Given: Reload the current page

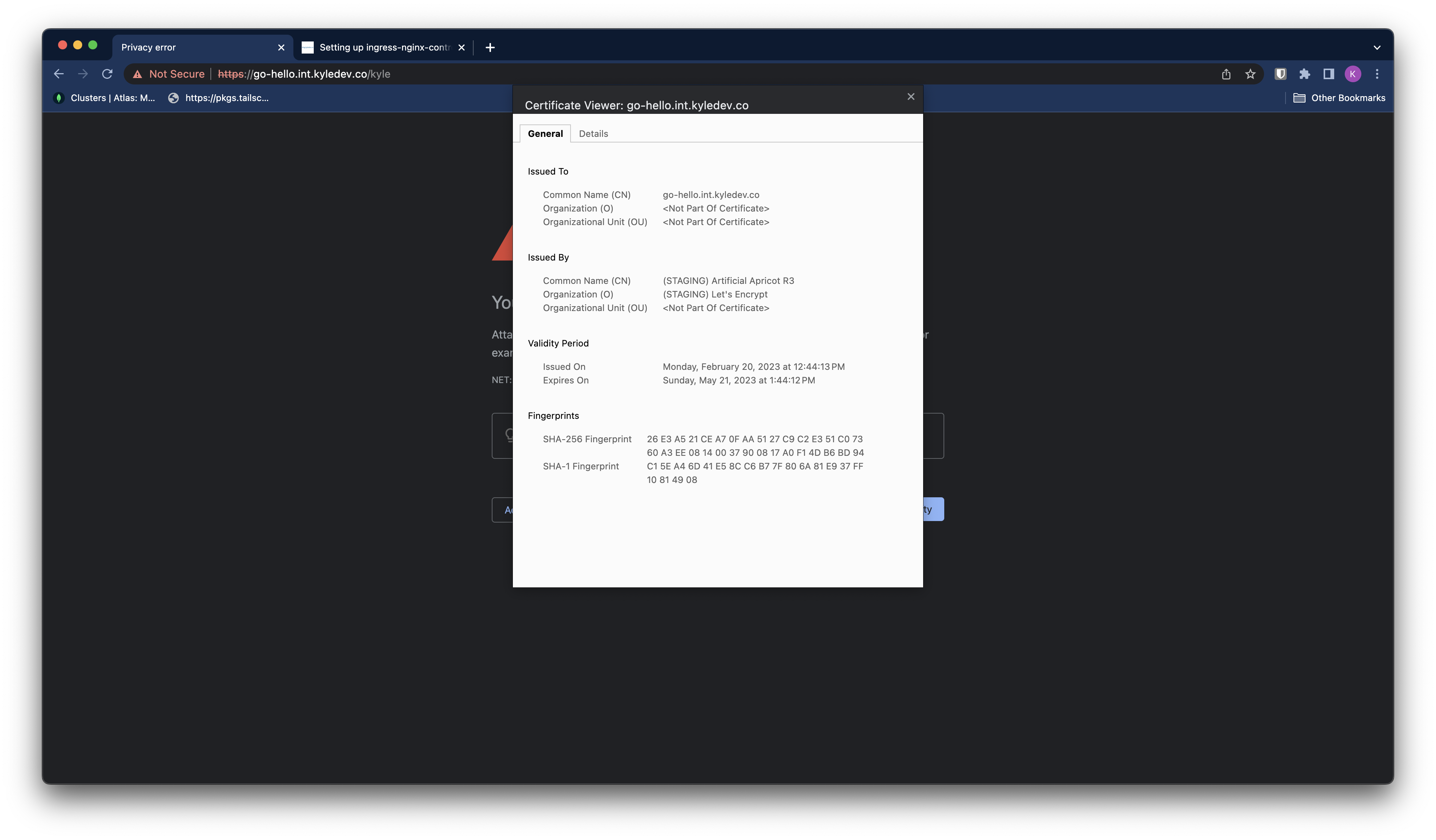Looking at the screenshot, I should tap(107, 74).
